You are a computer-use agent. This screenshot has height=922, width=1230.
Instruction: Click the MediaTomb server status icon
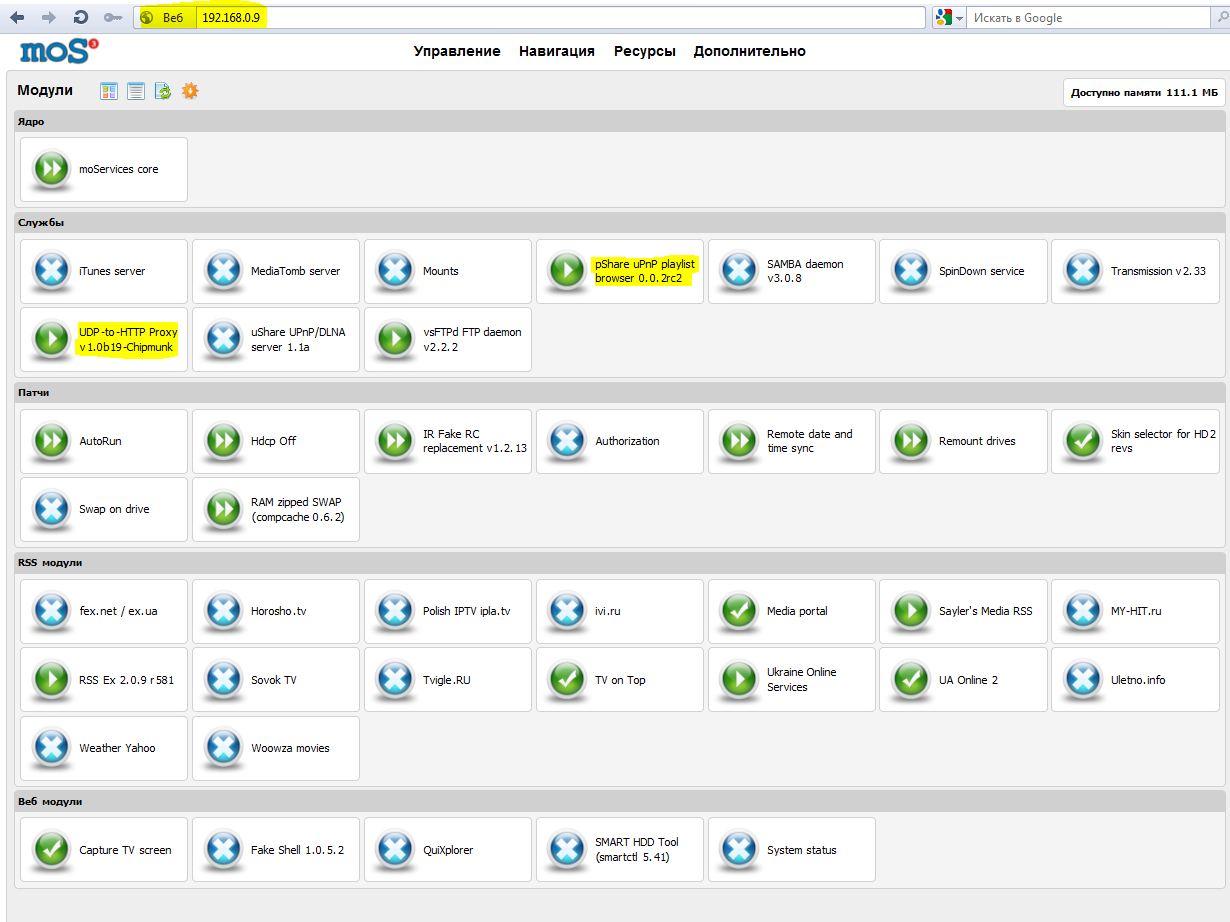pyautogui.click(x=223, y=271)
